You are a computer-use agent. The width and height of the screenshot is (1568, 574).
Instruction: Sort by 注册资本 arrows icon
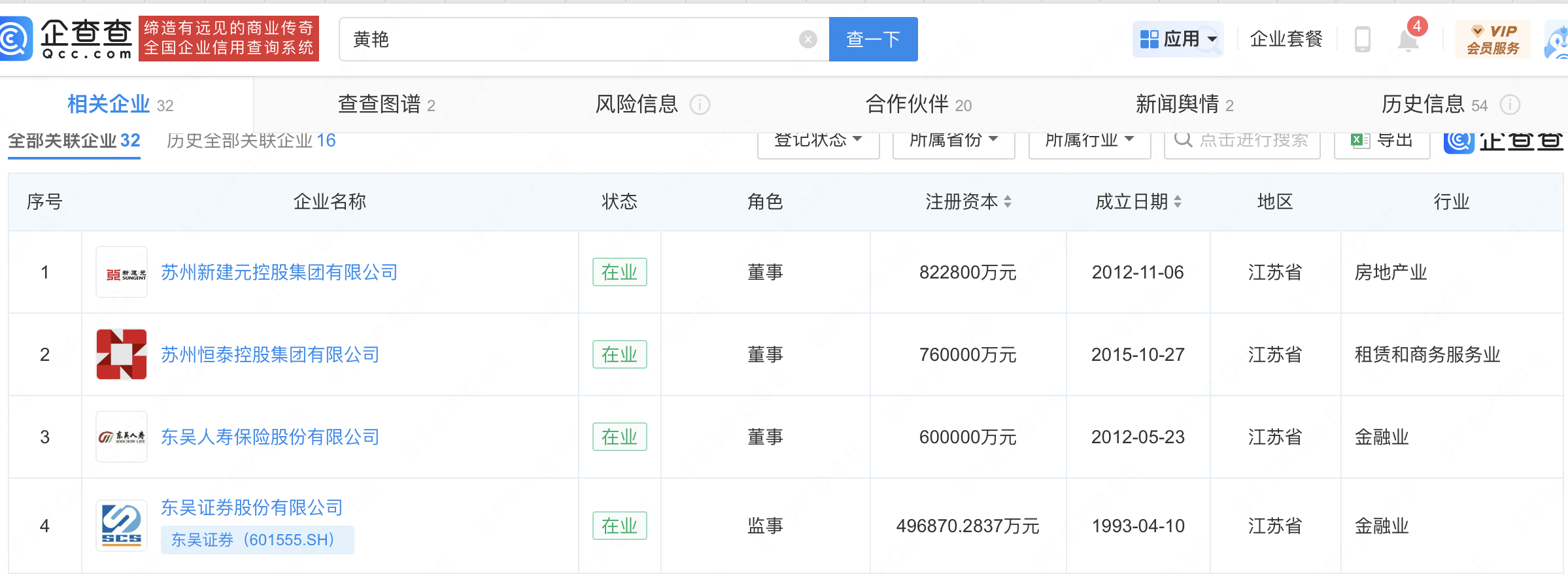coord(1008,202)
